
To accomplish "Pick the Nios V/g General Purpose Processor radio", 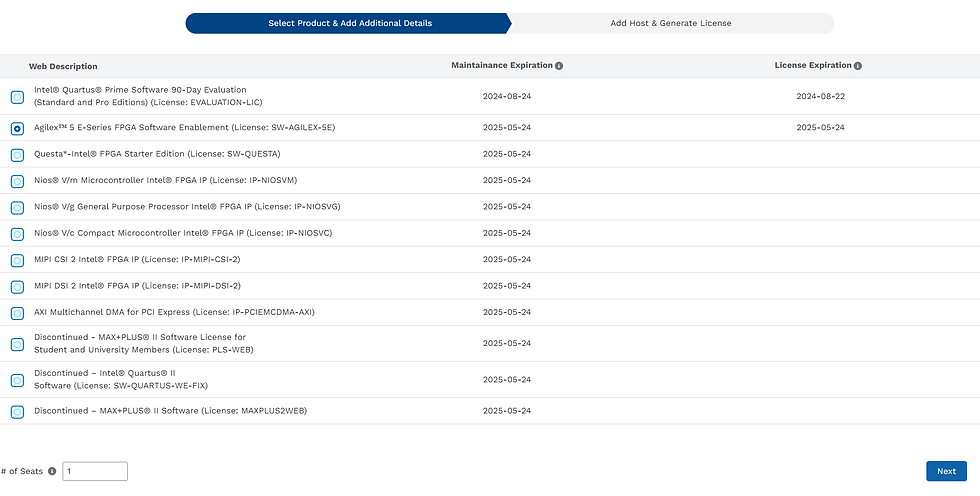I will click(x=18, y=207).
